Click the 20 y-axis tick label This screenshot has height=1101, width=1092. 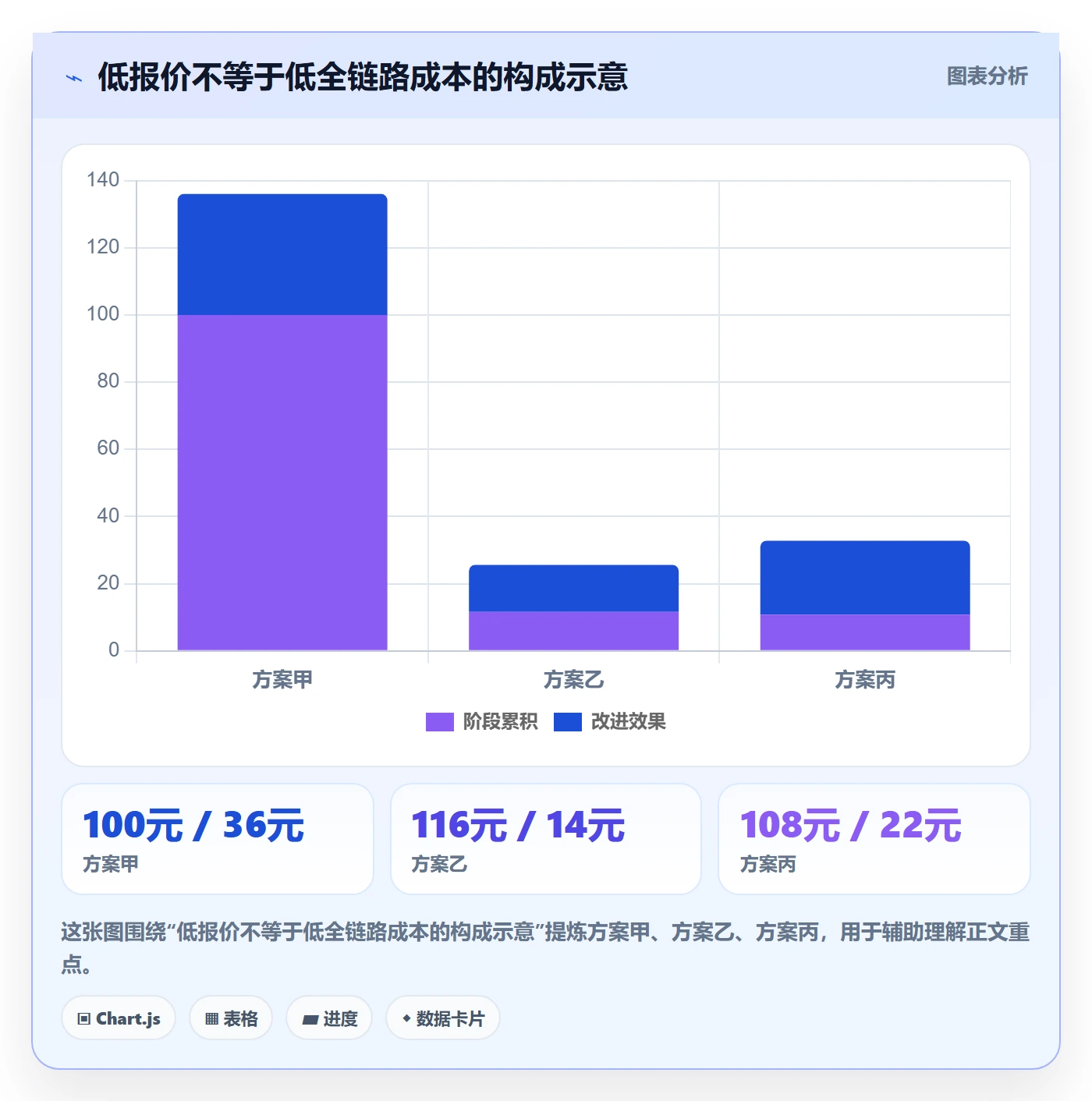tap(108, 582)
